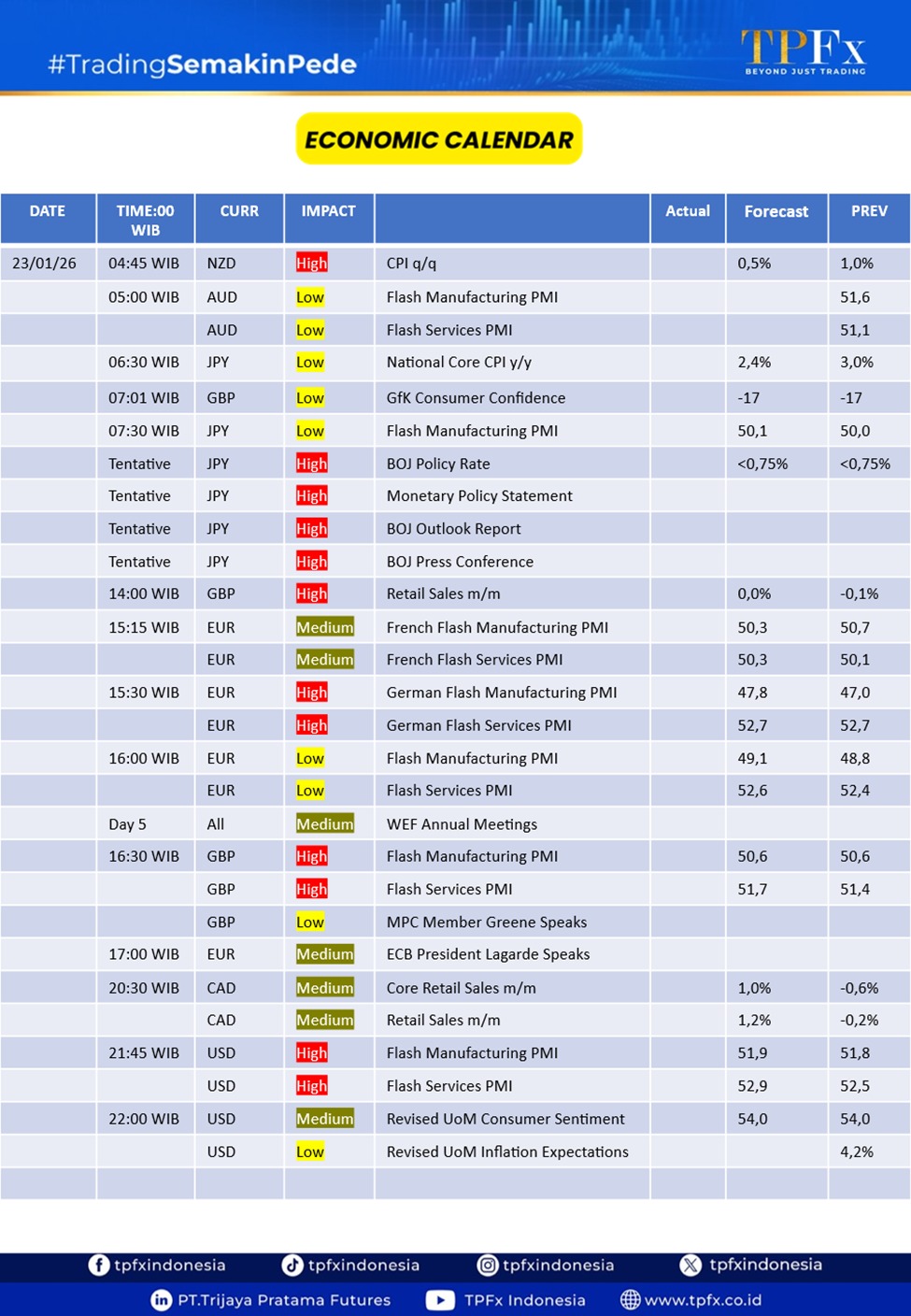Select the Forecast column header
This screenshot has height=1316, width=911.
pos(776,211)
